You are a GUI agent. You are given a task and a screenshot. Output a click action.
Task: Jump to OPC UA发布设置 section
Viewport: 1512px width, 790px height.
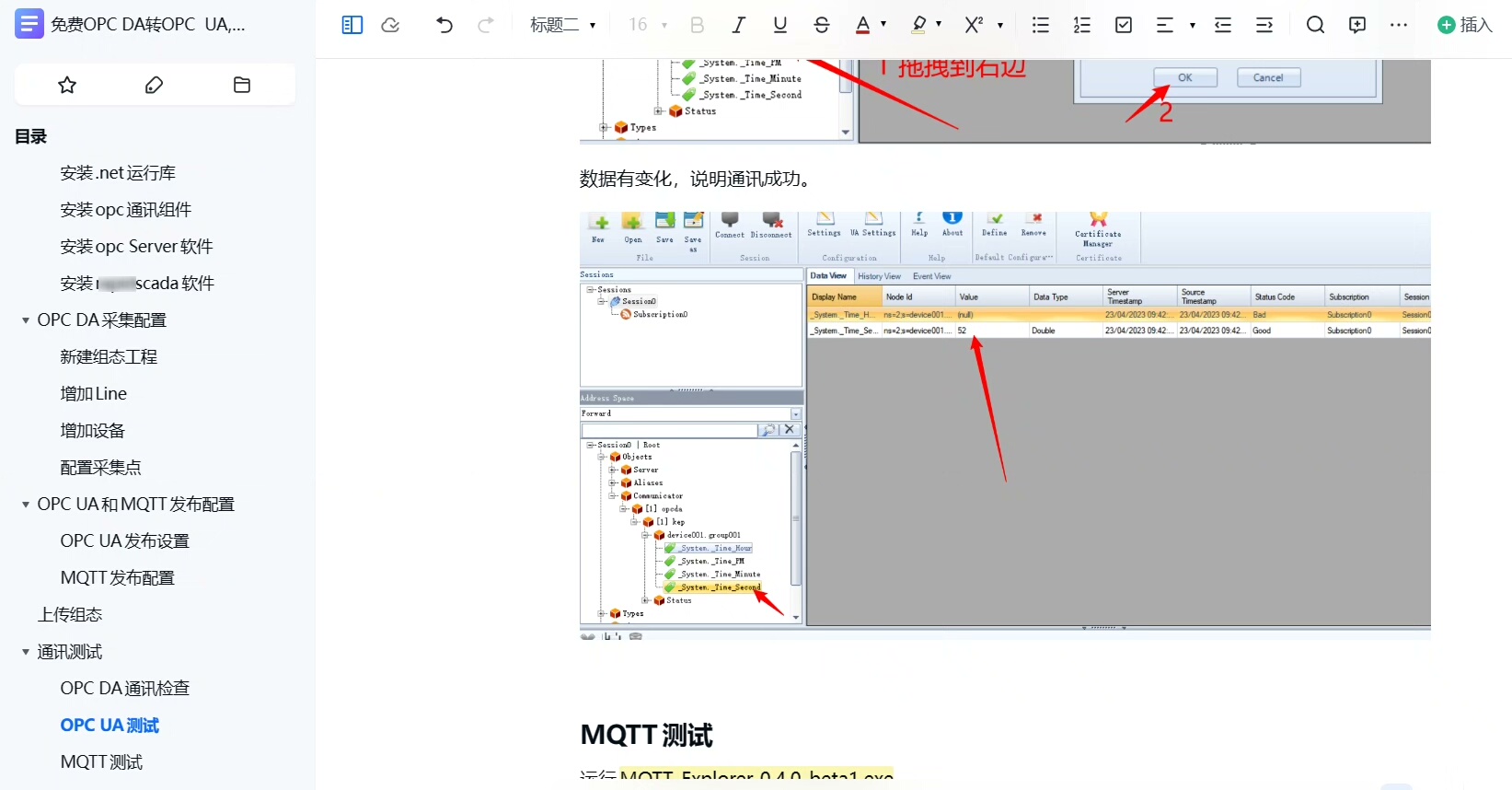(x=125, y=541)
